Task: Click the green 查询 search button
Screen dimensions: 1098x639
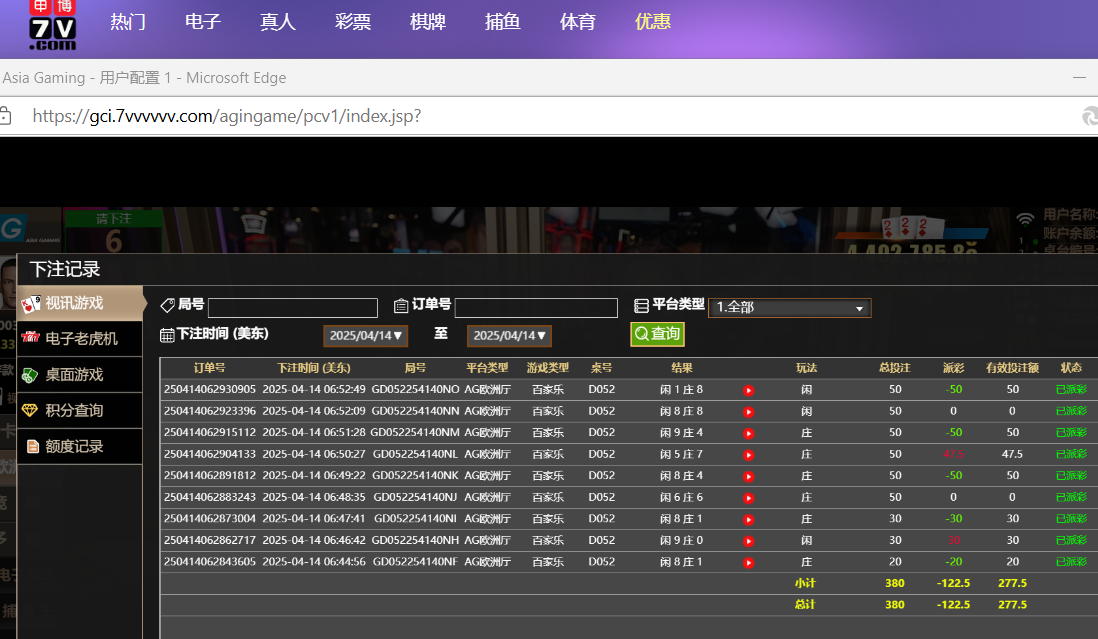Action: point(657,334)
